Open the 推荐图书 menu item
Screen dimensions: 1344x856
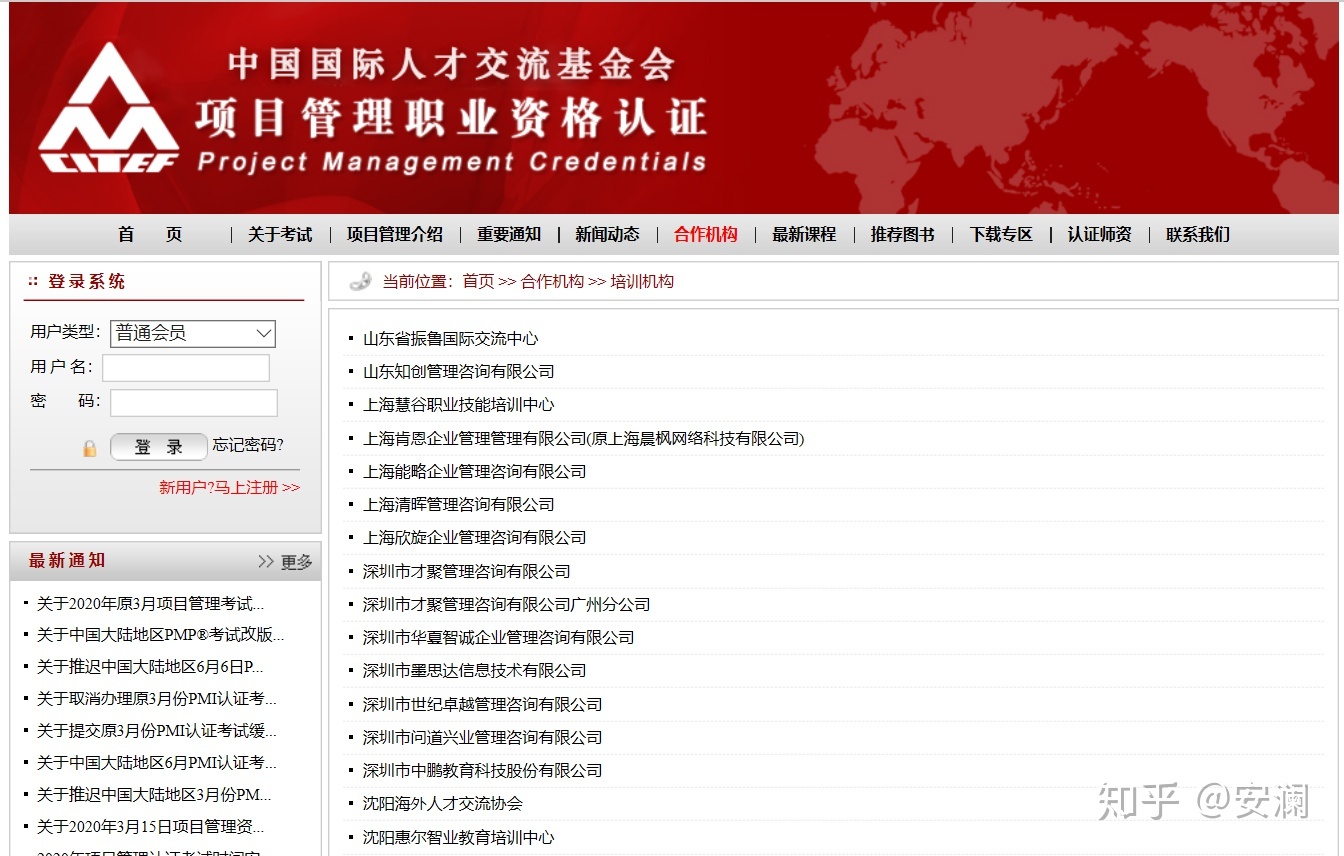click(903, 234)
